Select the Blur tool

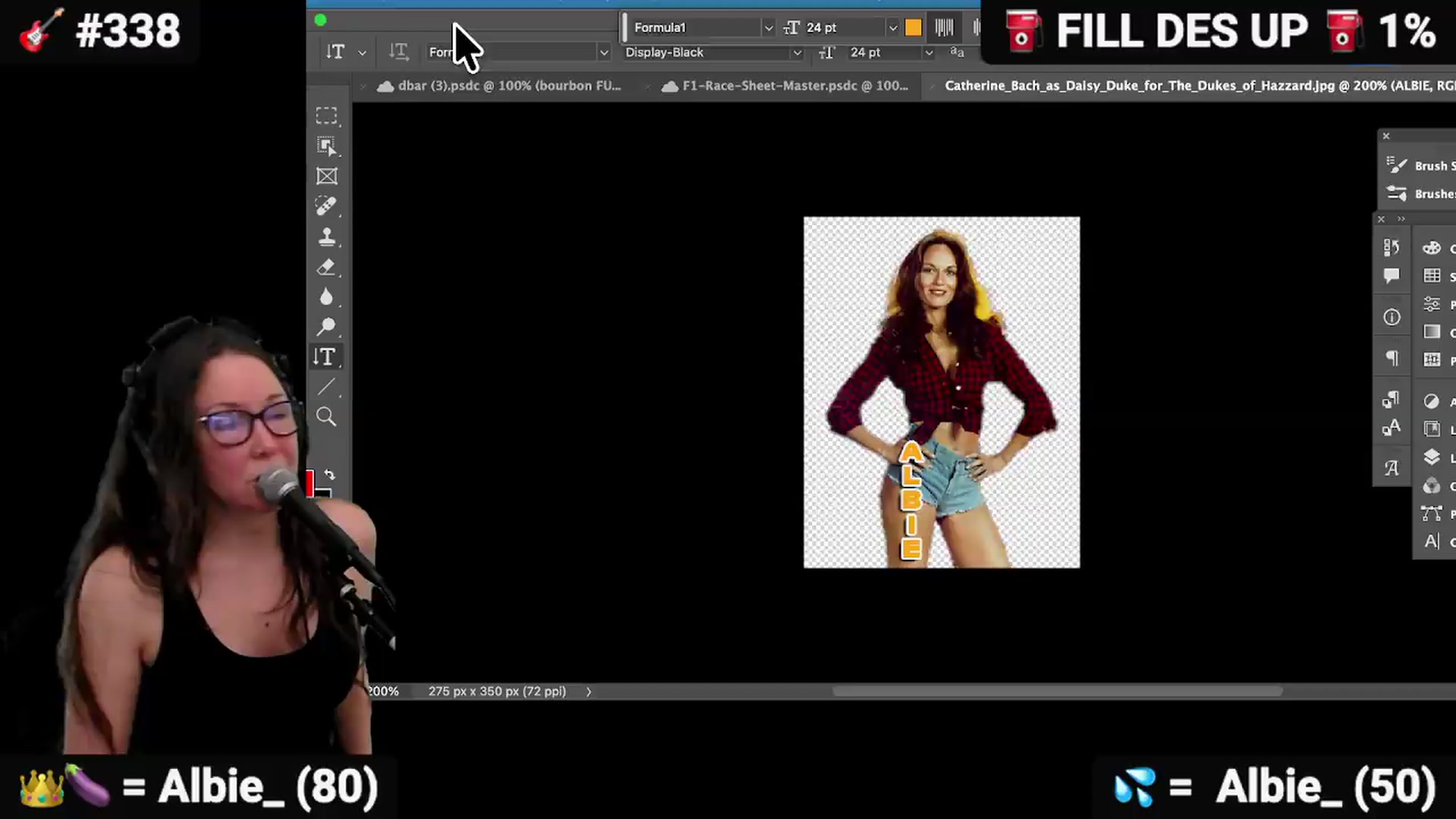(327, 297)
